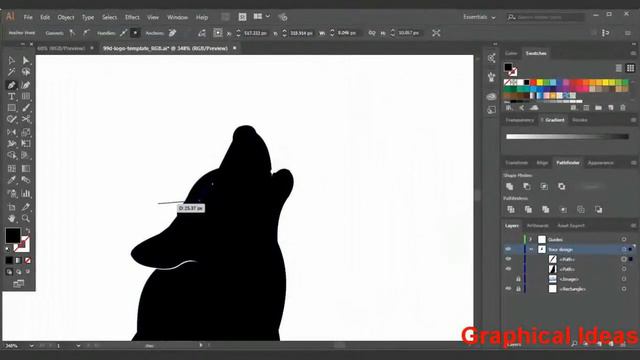
Task: Open the Pathfinder panel options menu
Action: tap(633, 163)
